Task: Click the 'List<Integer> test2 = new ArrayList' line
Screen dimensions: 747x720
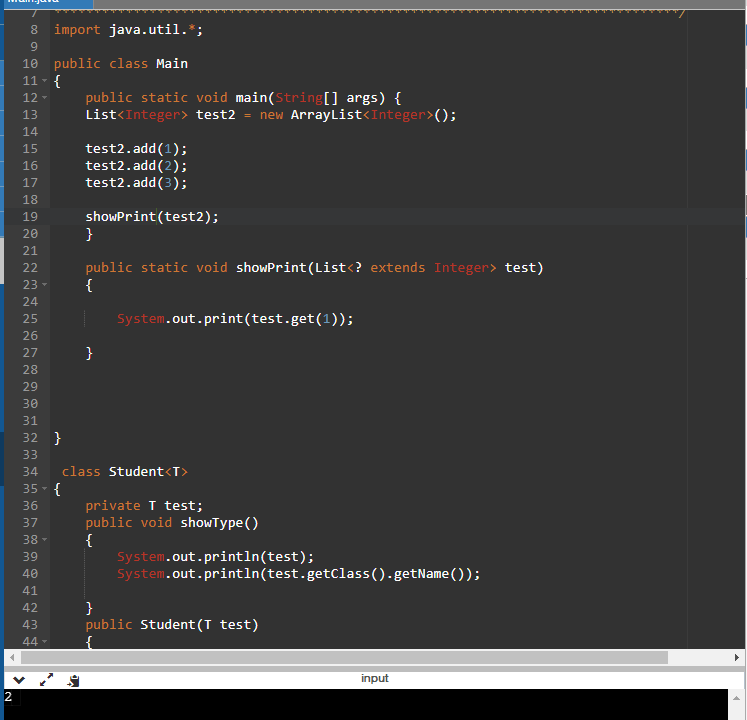Action: [271, 115]
